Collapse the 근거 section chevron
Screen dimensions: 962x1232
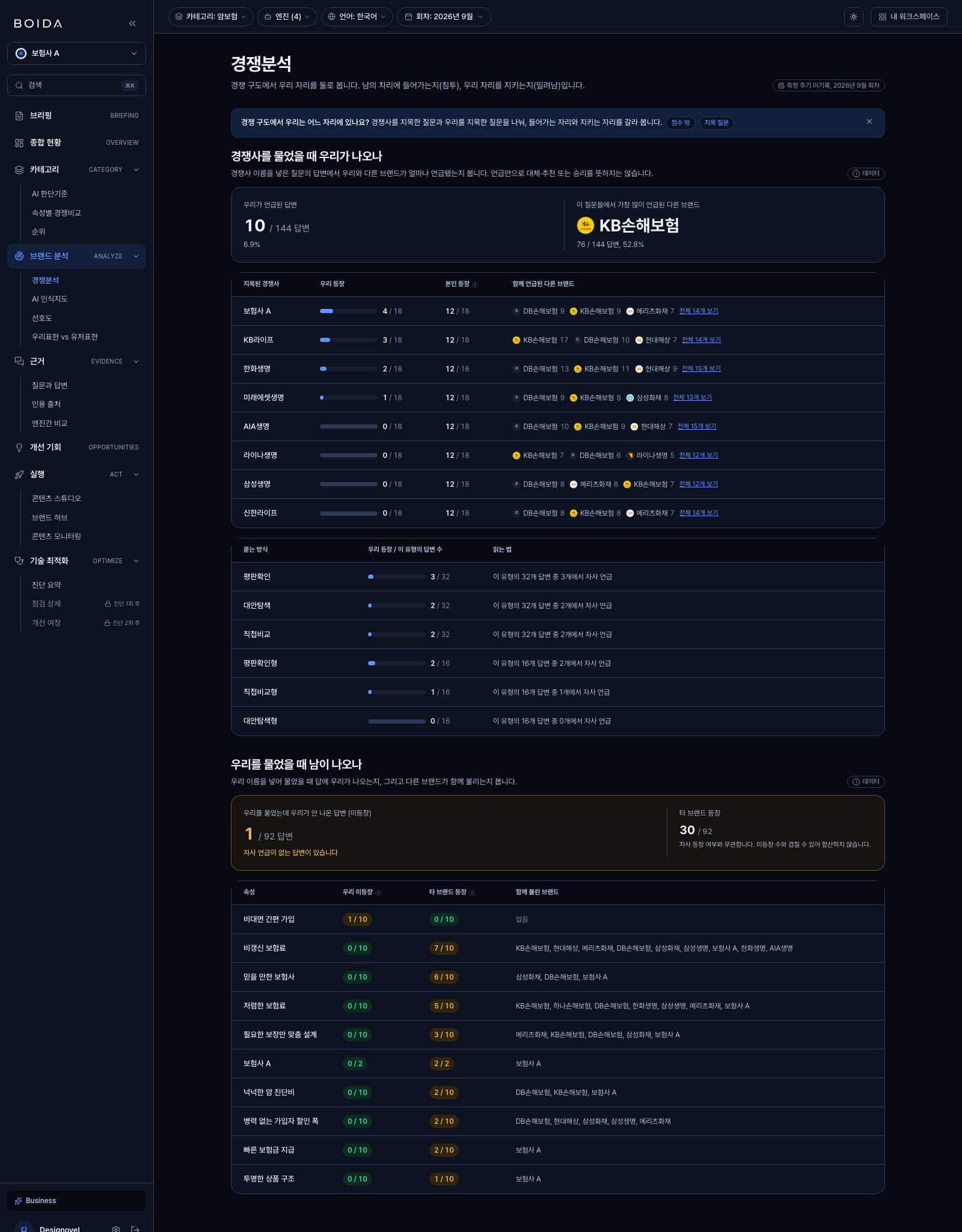(x=136, y=361)
